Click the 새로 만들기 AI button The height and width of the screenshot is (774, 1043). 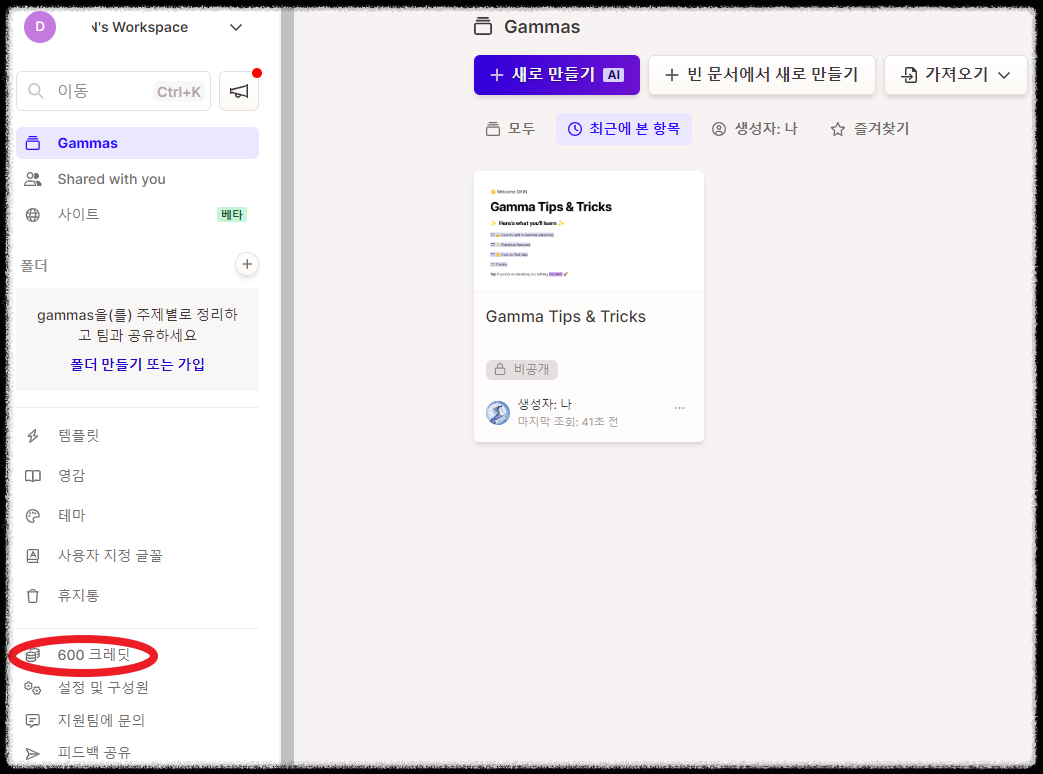click(556, 74)
